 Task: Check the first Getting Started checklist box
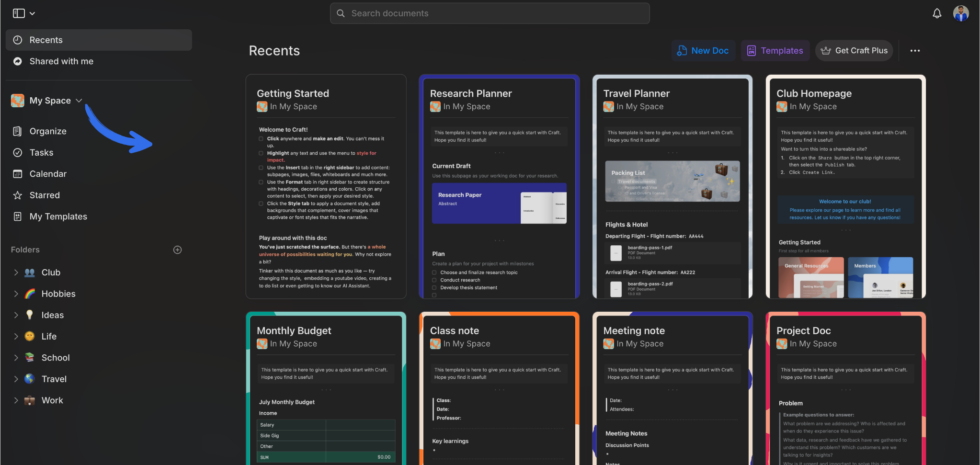tap(261, 138)
